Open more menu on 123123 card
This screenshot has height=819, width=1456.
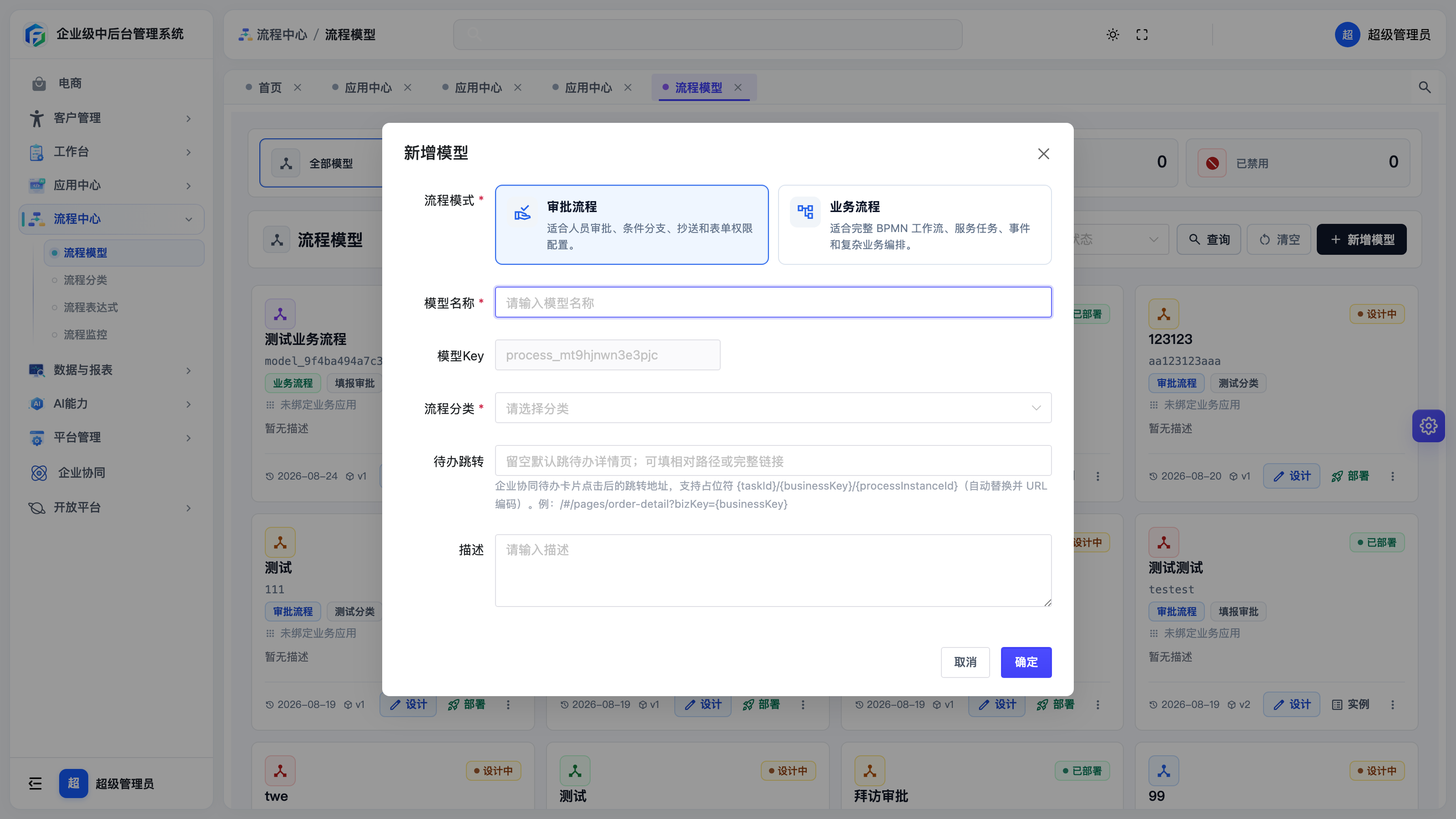click(x=1392, y=476)
